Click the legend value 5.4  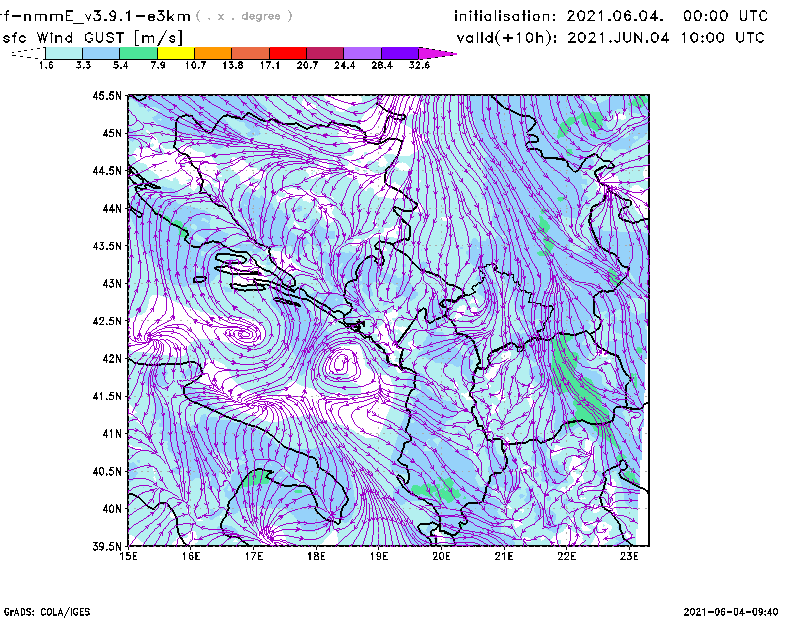120,65
